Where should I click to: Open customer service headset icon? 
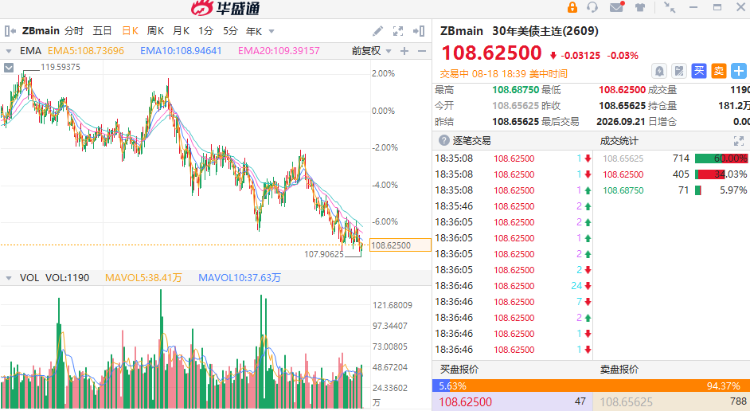pyautogui.click(x=593, y=7)
